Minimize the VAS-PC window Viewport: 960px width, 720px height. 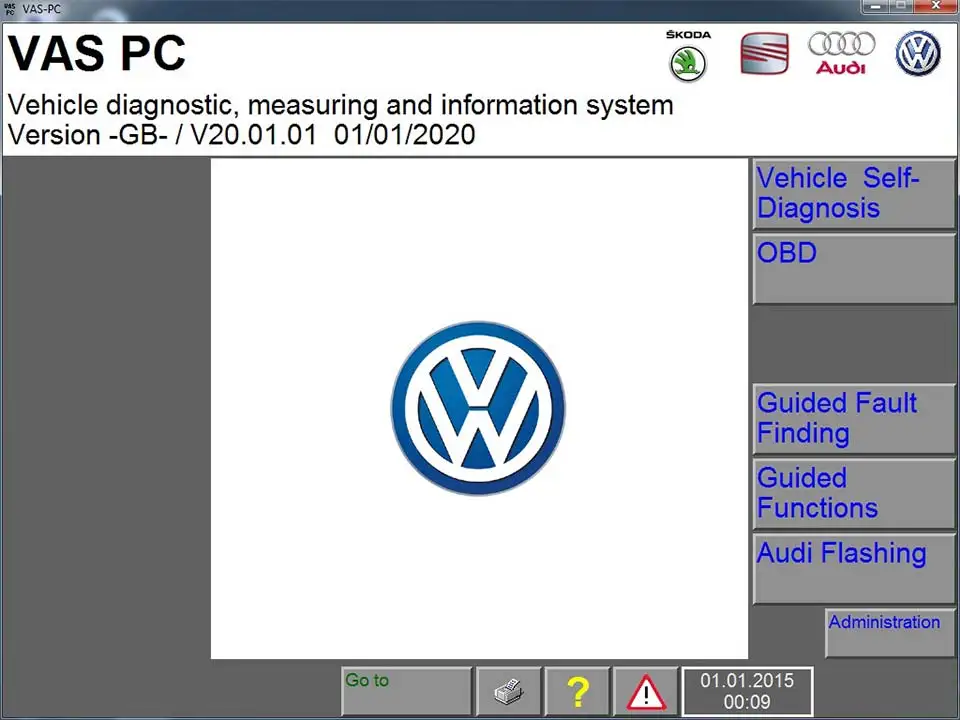click(874, 7)
